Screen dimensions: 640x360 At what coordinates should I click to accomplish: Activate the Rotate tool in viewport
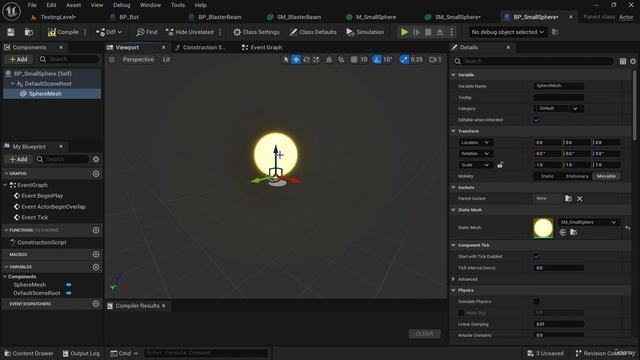(x=306, y=60)
